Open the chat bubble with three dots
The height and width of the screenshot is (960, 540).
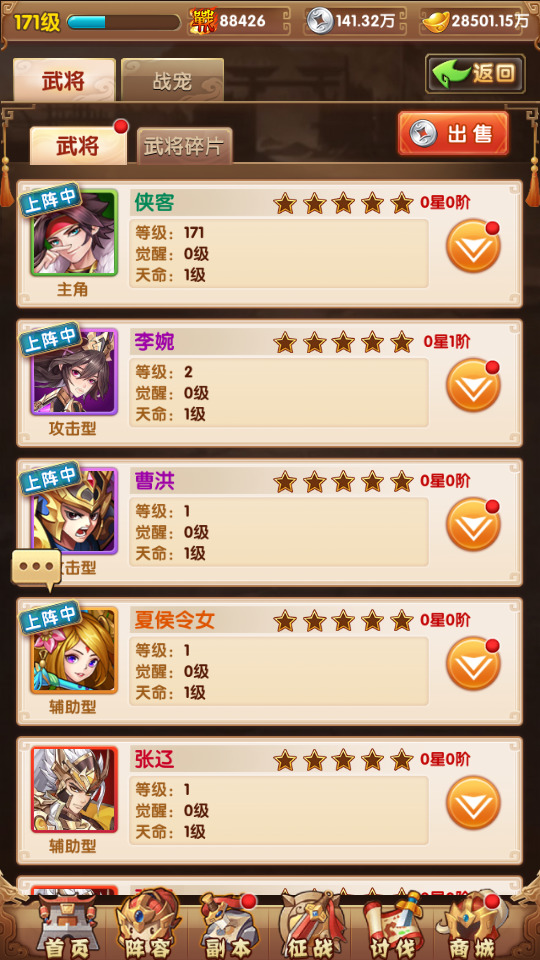[x=36, y=569]
